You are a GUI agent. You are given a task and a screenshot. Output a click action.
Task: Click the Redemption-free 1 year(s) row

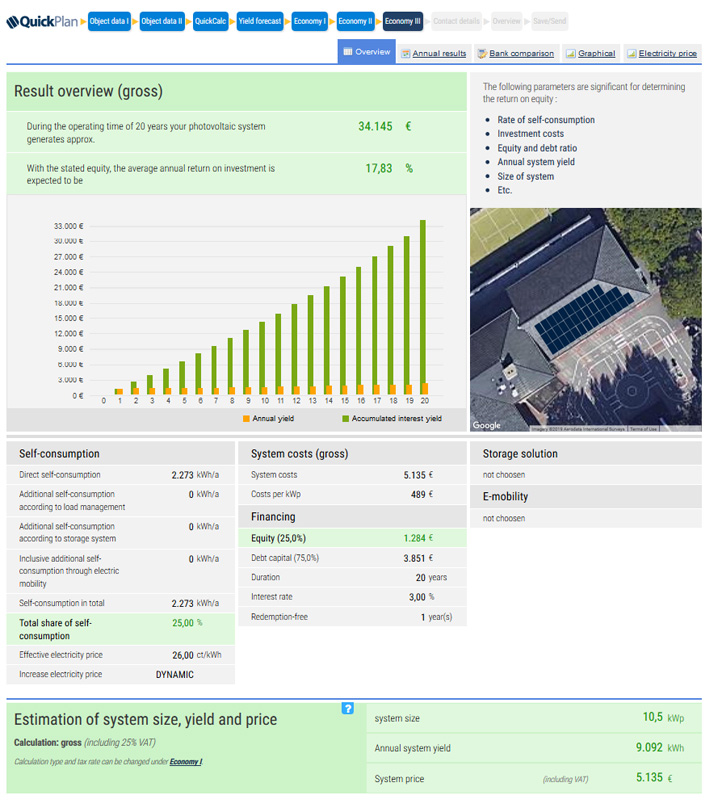pos(352,617)
